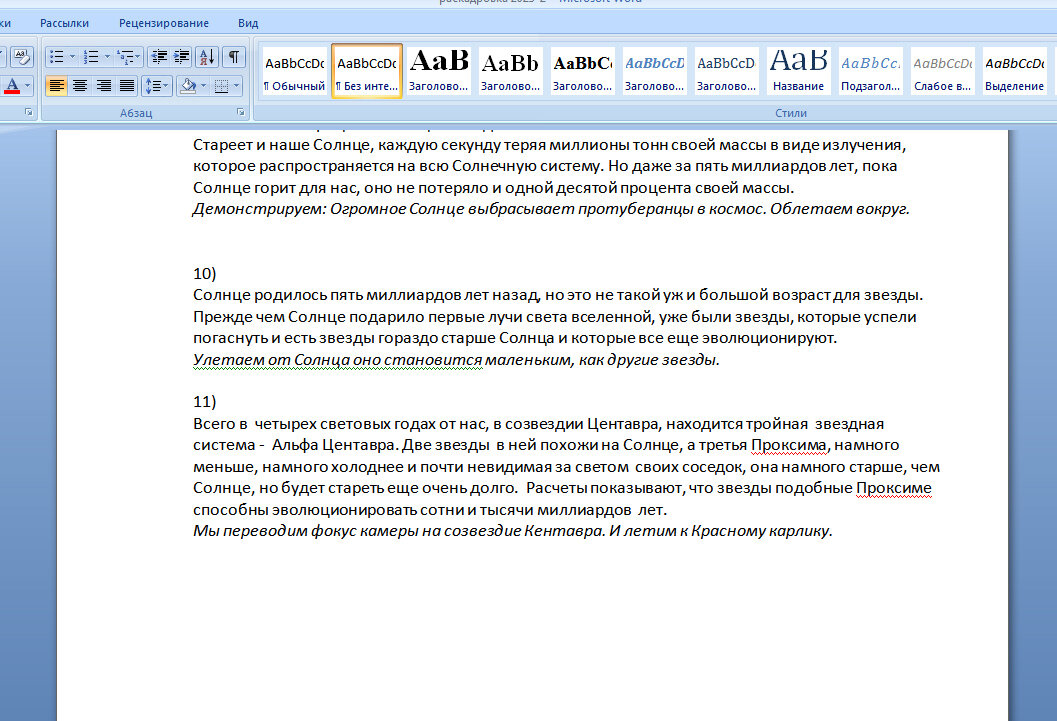Open the bullet list style dropdown
Viewport: 1057px width, 721px height.
(x=72, y=57)
